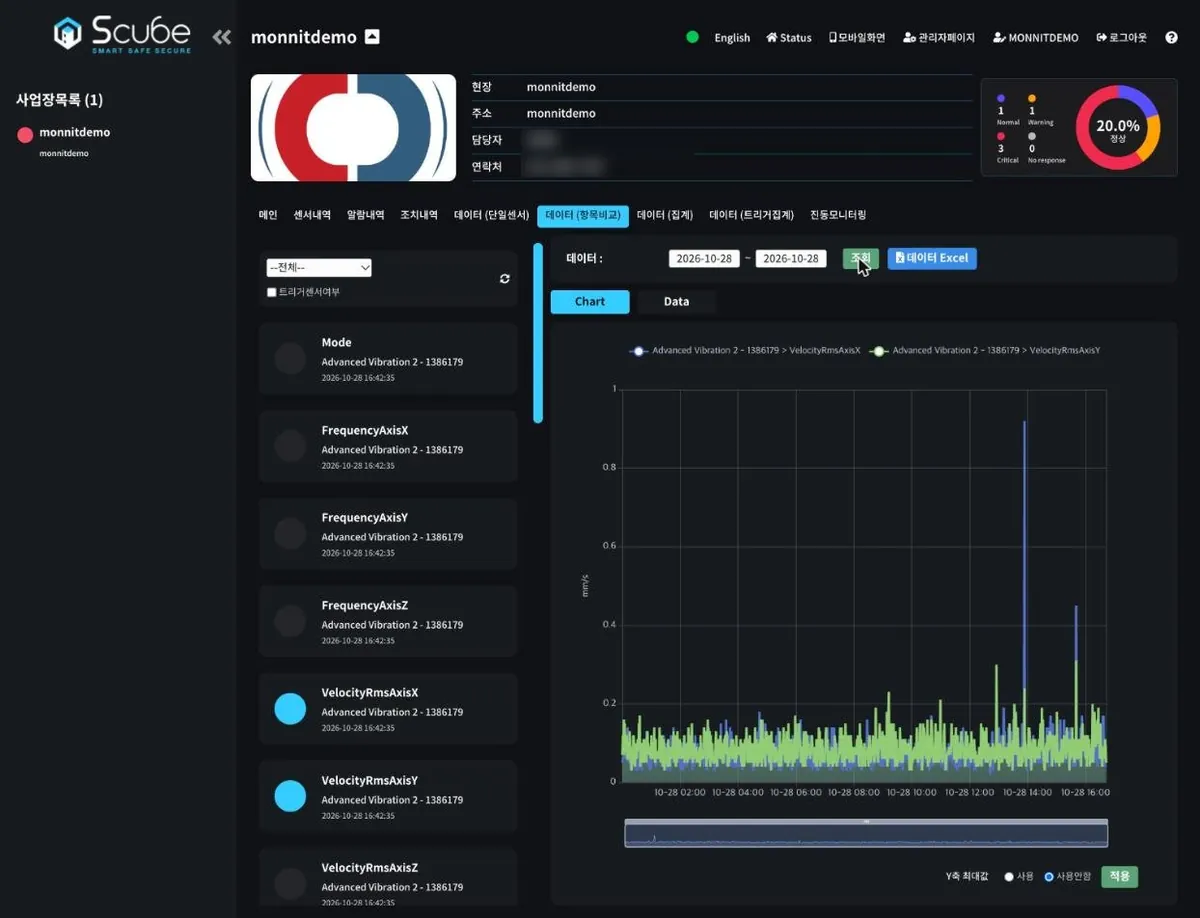1200x918 pixels.
Task: Open 모바일화면 mobile view
Action: pos(857,38)
